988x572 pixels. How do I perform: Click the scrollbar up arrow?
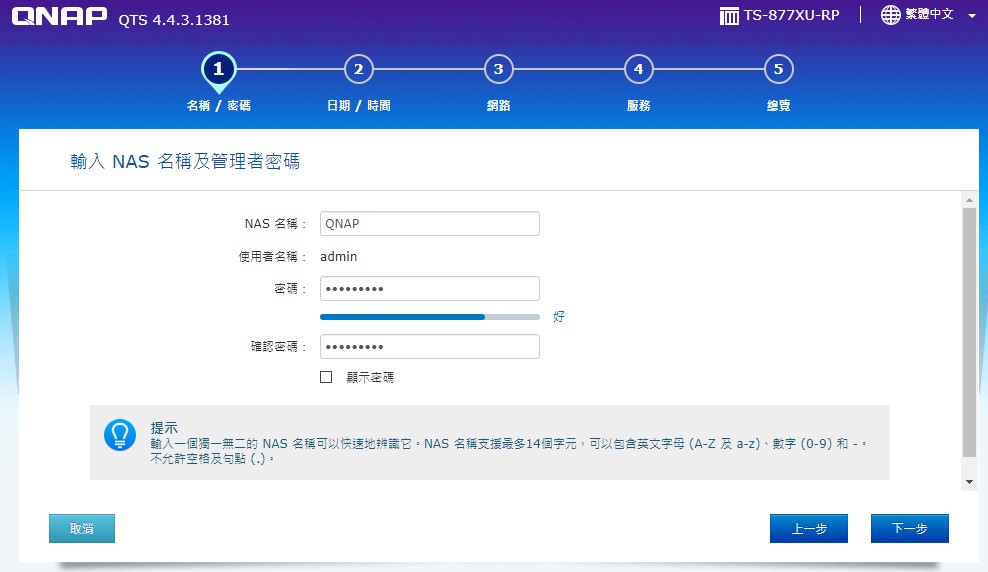point(968,199)
